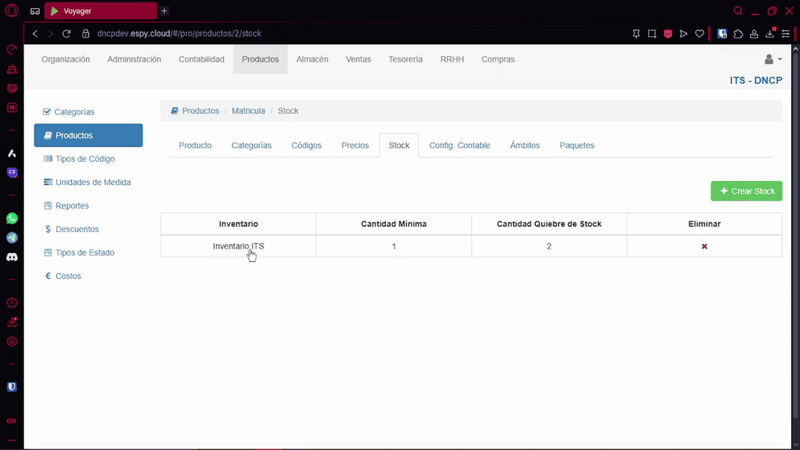This screenshot has width=800, height=450.
Task: Open Discord in the browser sidebar
Action: 12,257
